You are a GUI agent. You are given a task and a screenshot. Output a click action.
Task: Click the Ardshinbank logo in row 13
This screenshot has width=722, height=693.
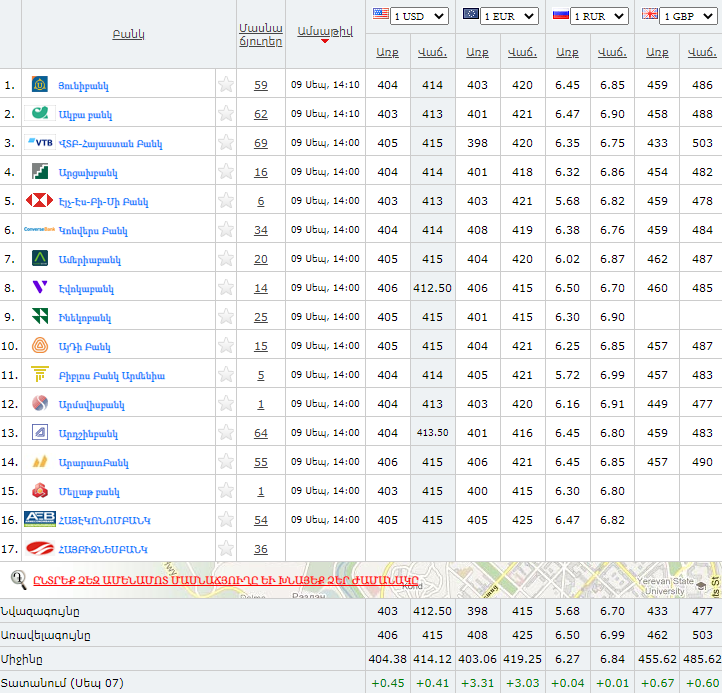[40, 432]
